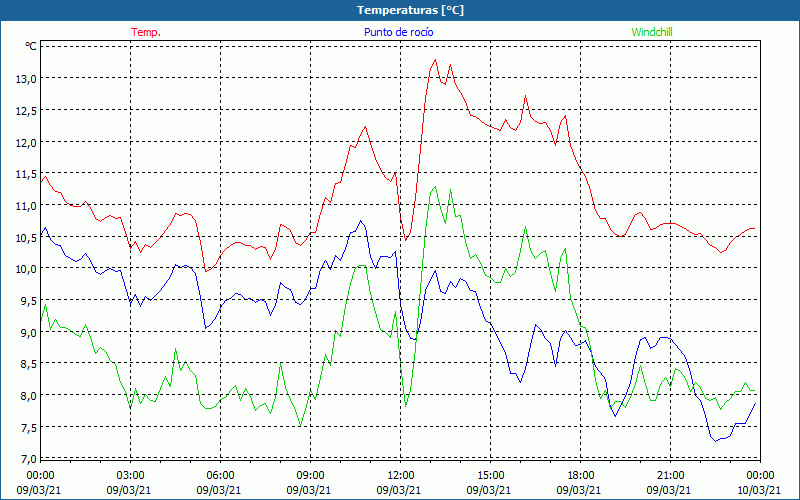Click the "7,5" y-axis value
Image resolution: width=800 pixels, height=500 pixels.
(x=29, y=428)
